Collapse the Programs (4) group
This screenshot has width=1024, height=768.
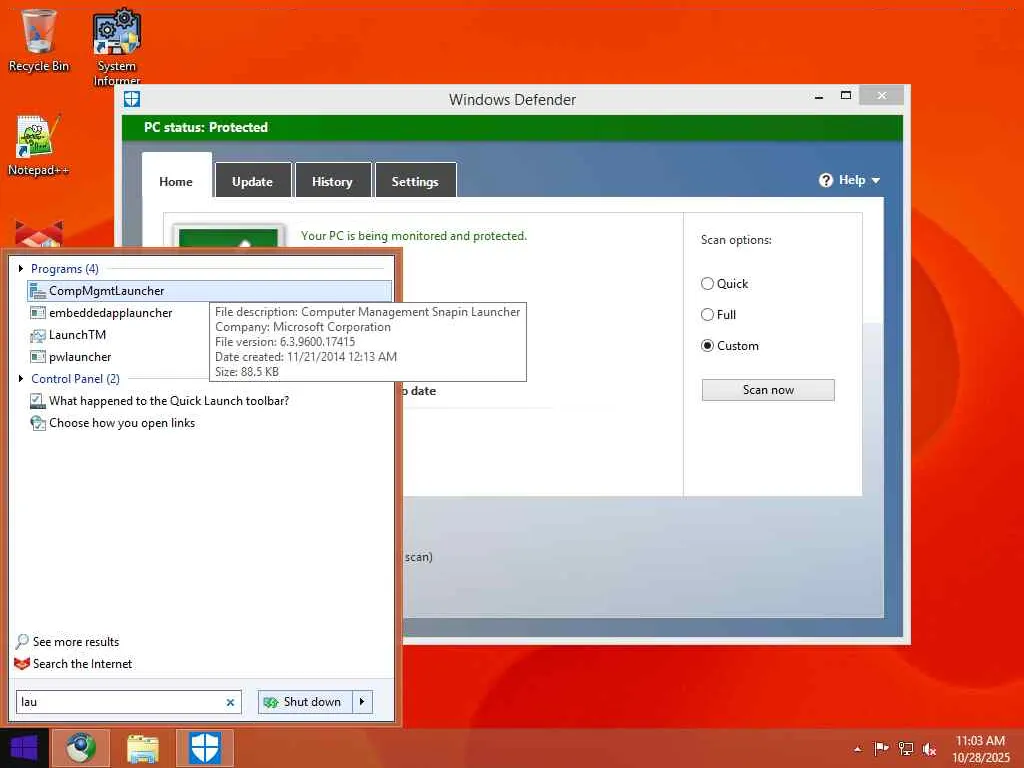point(21,268)
